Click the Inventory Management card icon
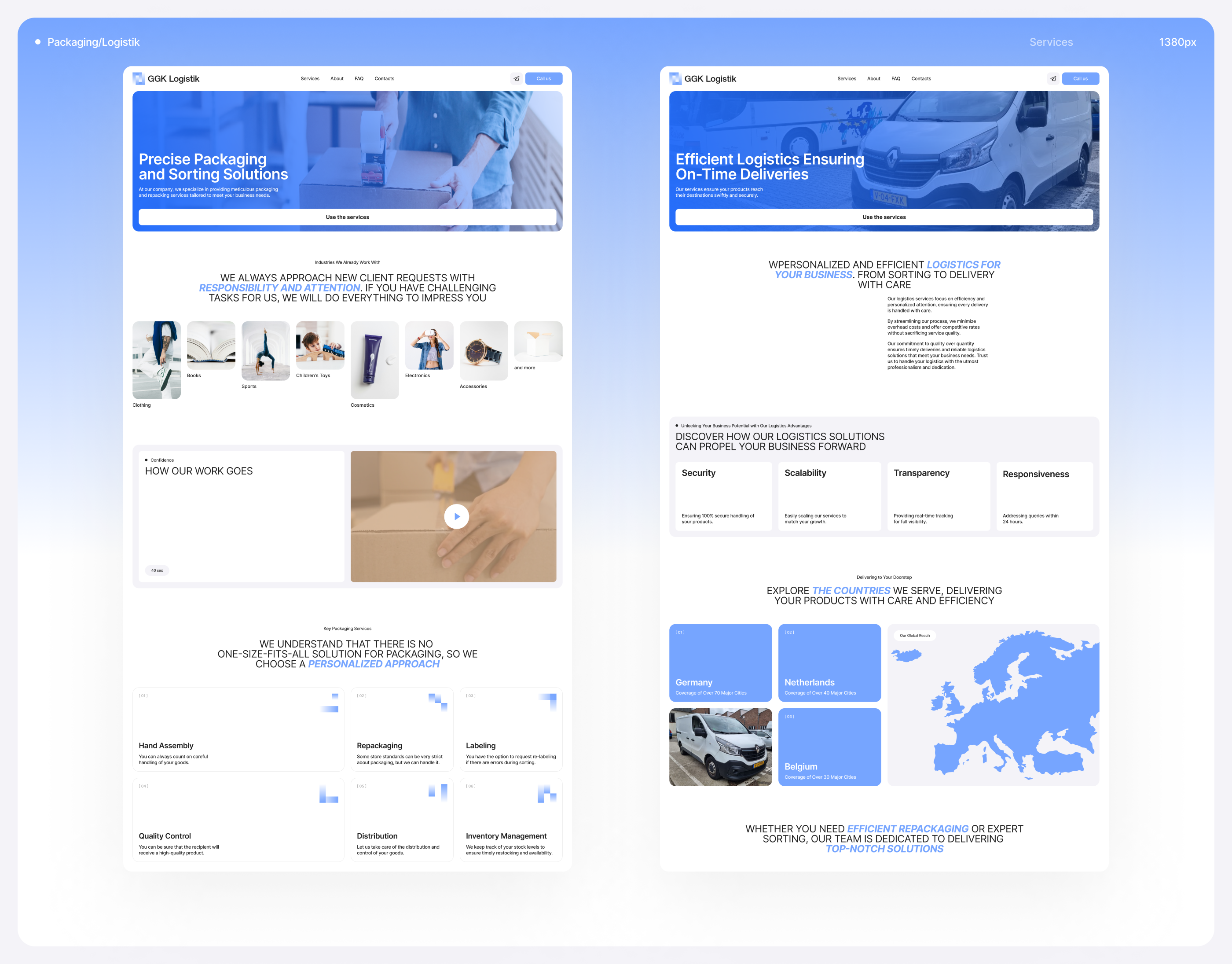The image size is (1232, 964). click(x=546, y=794)
